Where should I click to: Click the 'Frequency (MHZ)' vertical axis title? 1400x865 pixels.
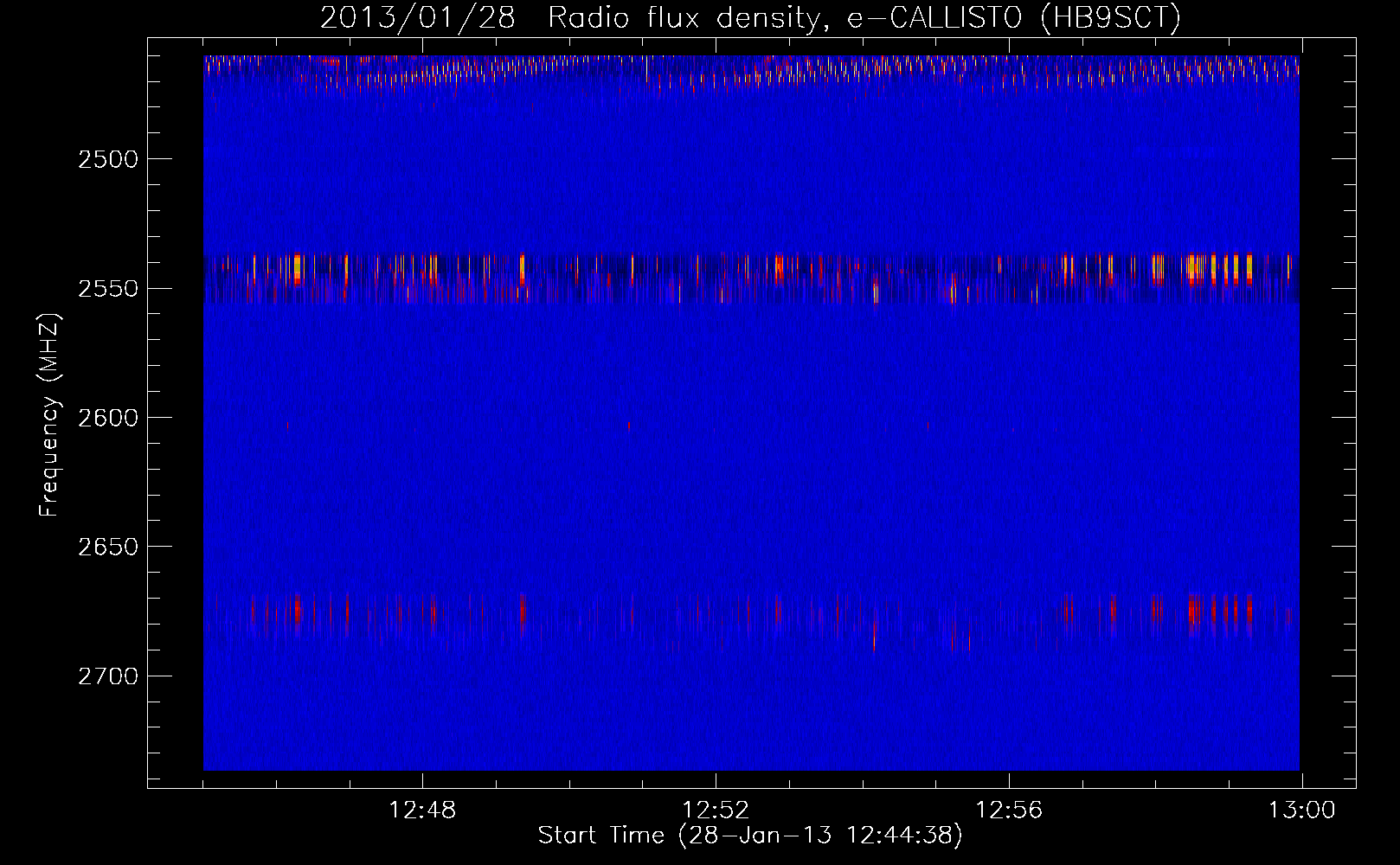coord(49,415)
